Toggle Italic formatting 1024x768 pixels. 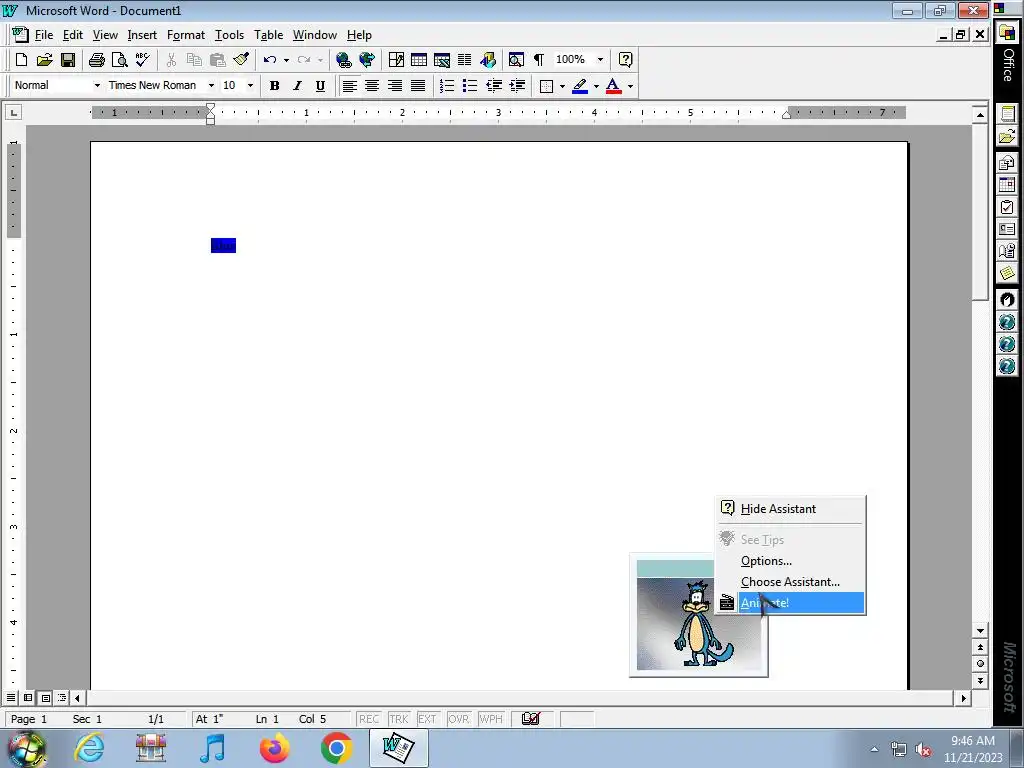297,86
